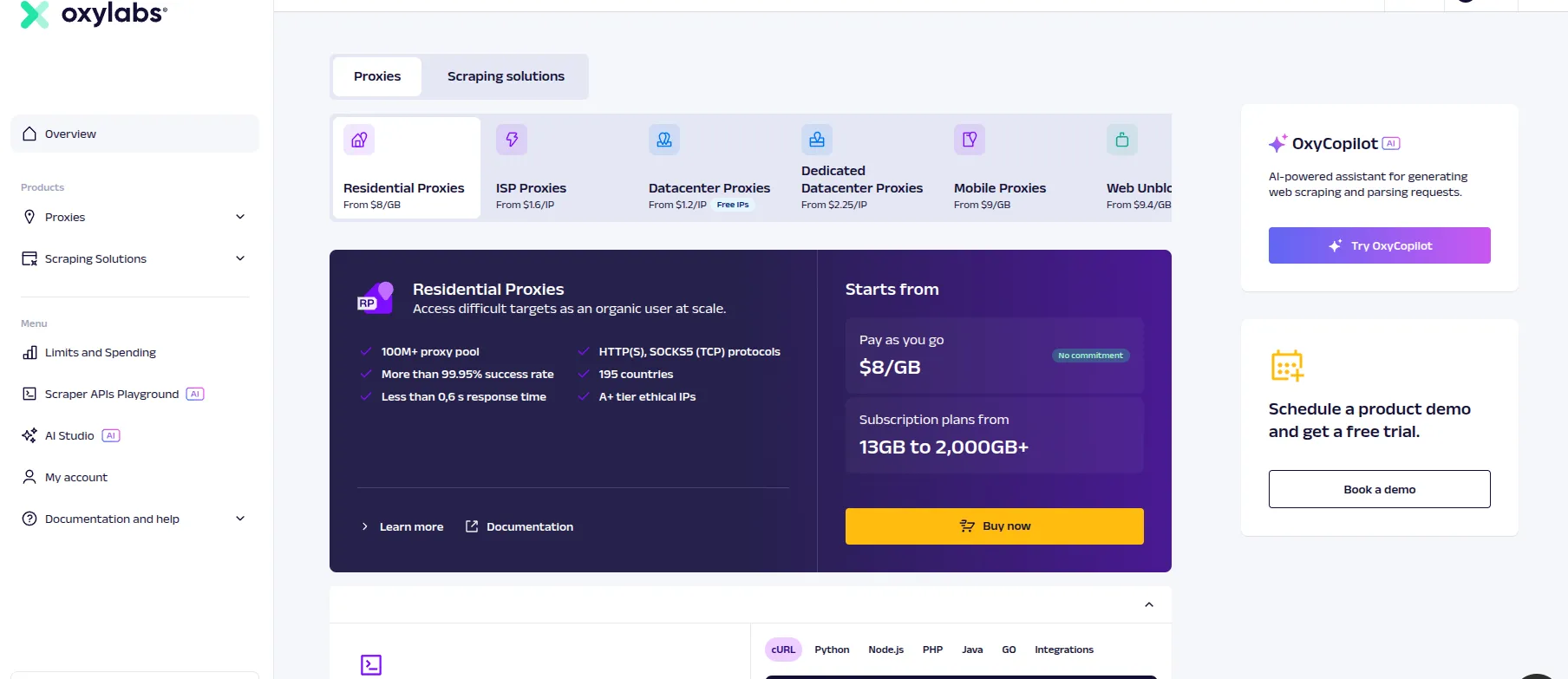Click the Free IPs badge
The width and height of the screenshot is (1568, 679).
coord(733,205)
